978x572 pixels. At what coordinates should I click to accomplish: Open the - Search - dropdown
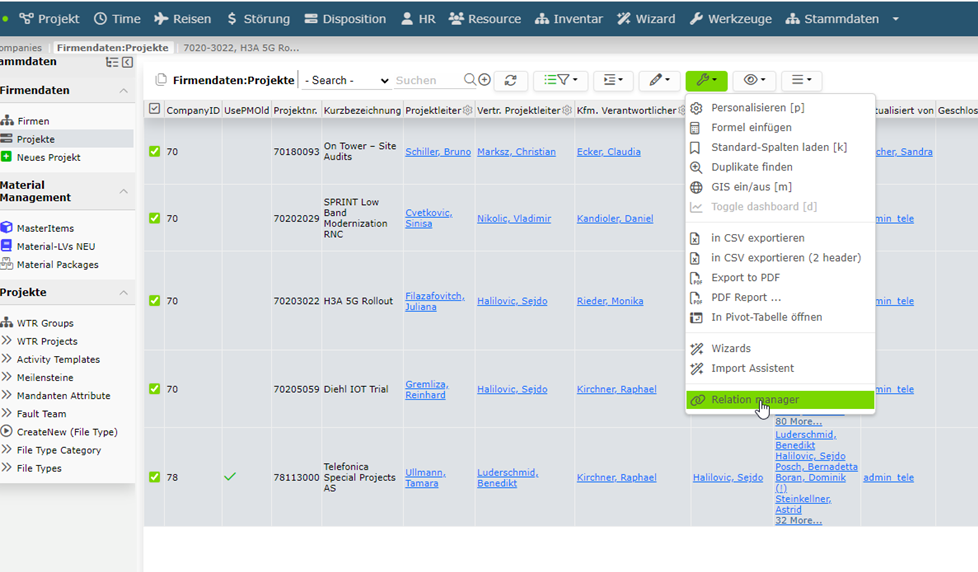(346, 80)
